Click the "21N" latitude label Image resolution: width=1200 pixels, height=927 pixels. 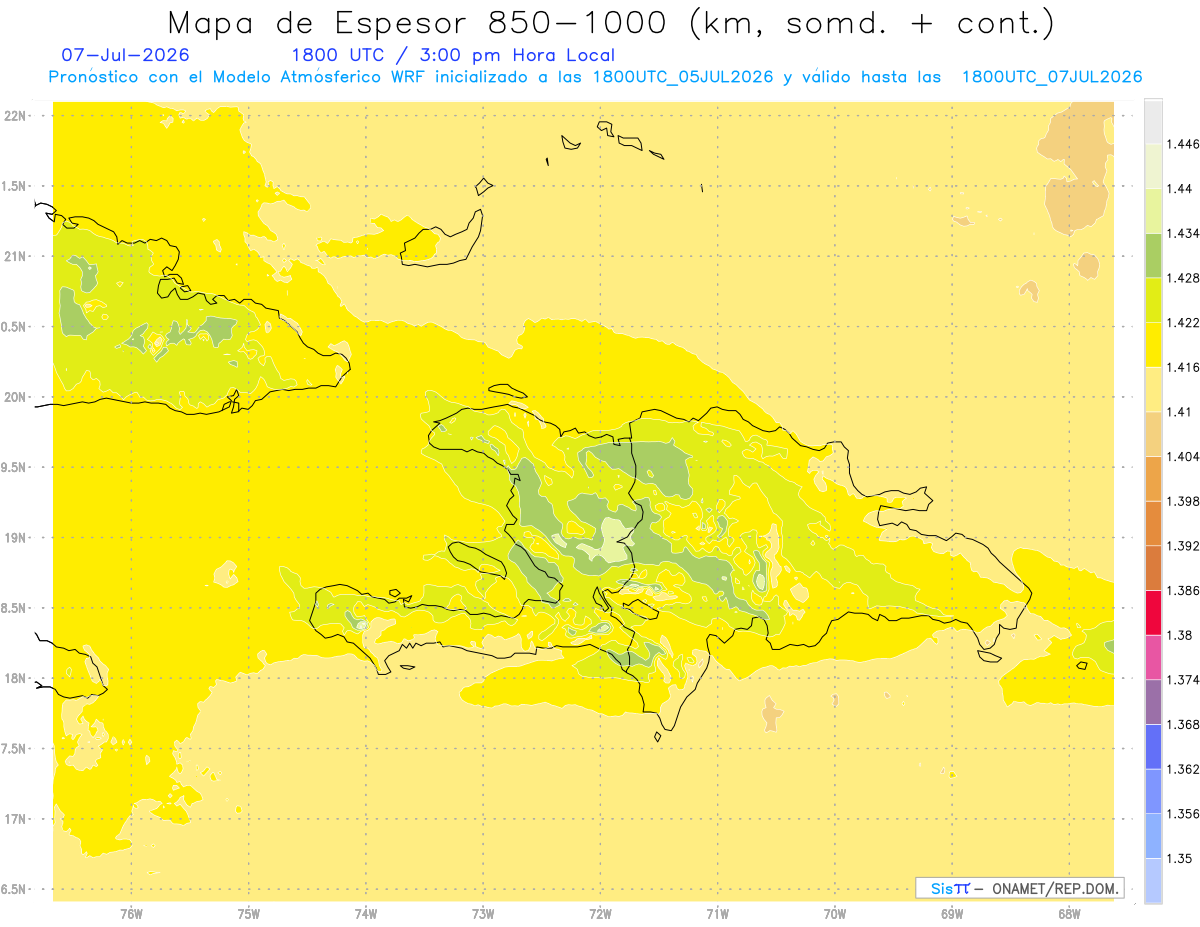16,257
